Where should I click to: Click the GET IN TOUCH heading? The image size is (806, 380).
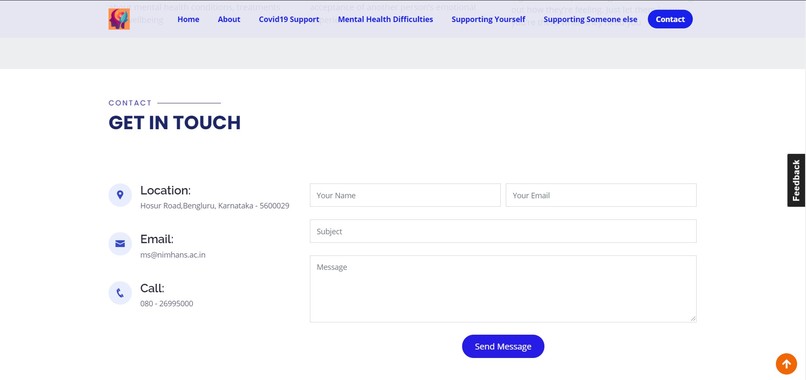175,123
